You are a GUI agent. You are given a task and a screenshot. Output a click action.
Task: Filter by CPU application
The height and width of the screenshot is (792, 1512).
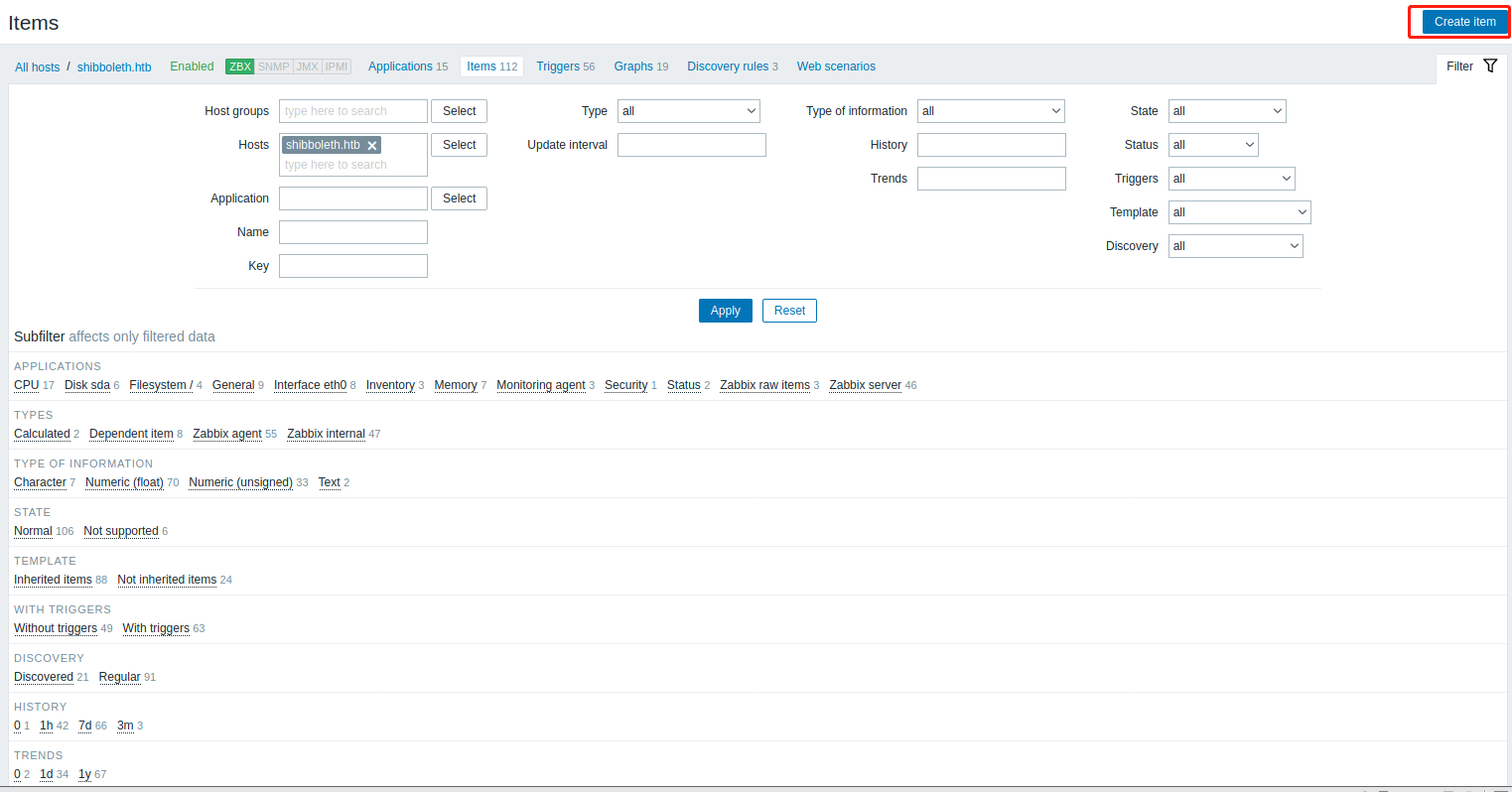tap(27, 385)
